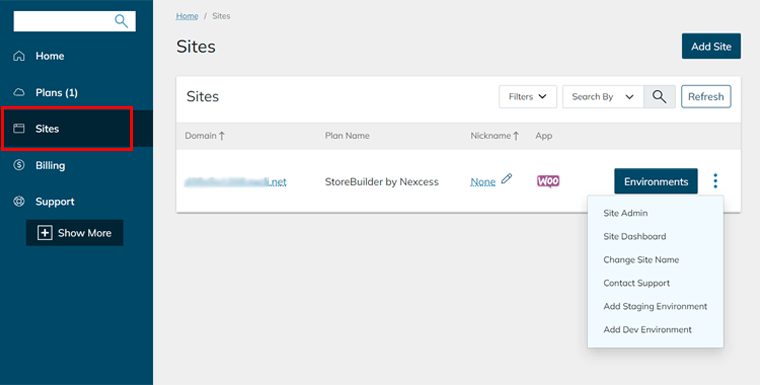The image size is (760, 385).
Task: Open the Environments button
Action: 656,181
